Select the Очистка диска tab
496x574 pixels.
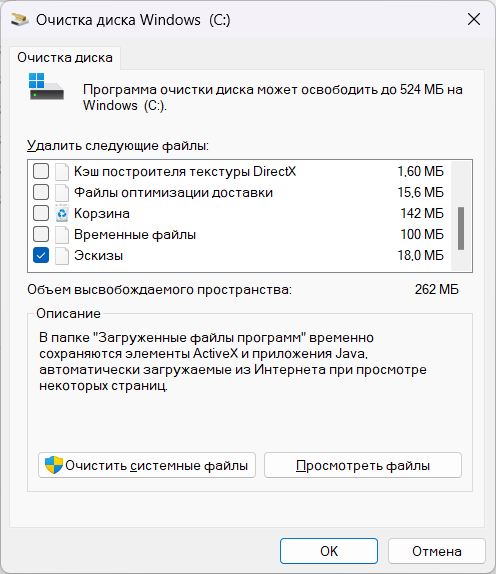(x=65, y=58)
